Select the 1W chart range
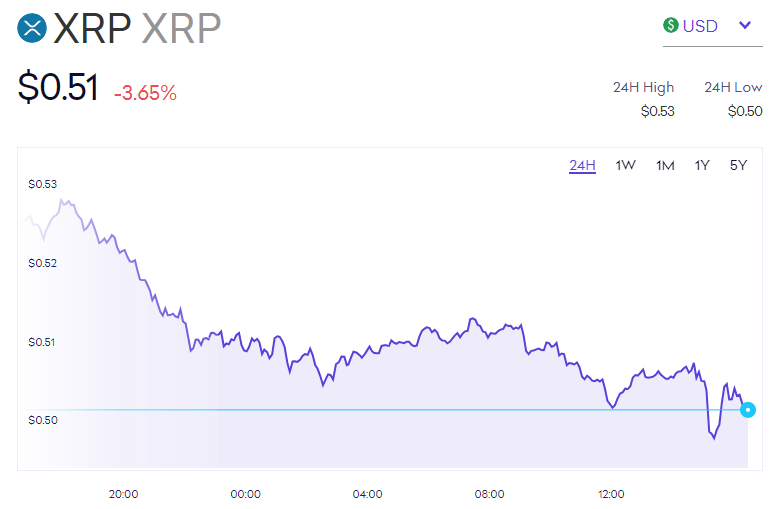Image resolution: width=769 pixels, height=509 pixels. (x=626, y=165)
